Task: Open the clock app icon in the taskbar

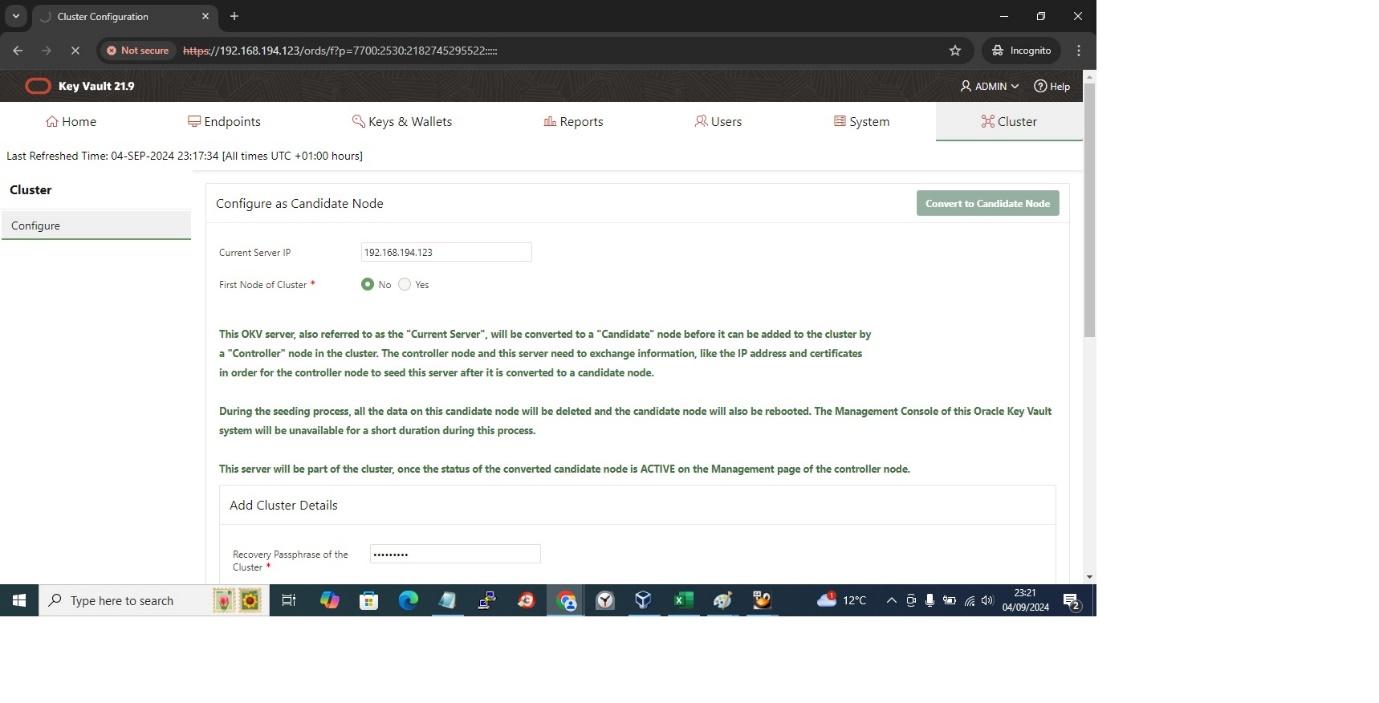Action: tap(605, 600)
